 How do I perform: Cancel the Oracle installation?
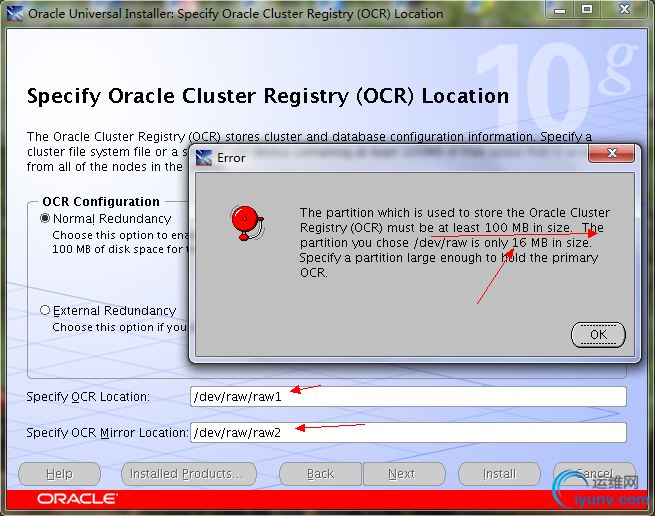coord(594,474)
